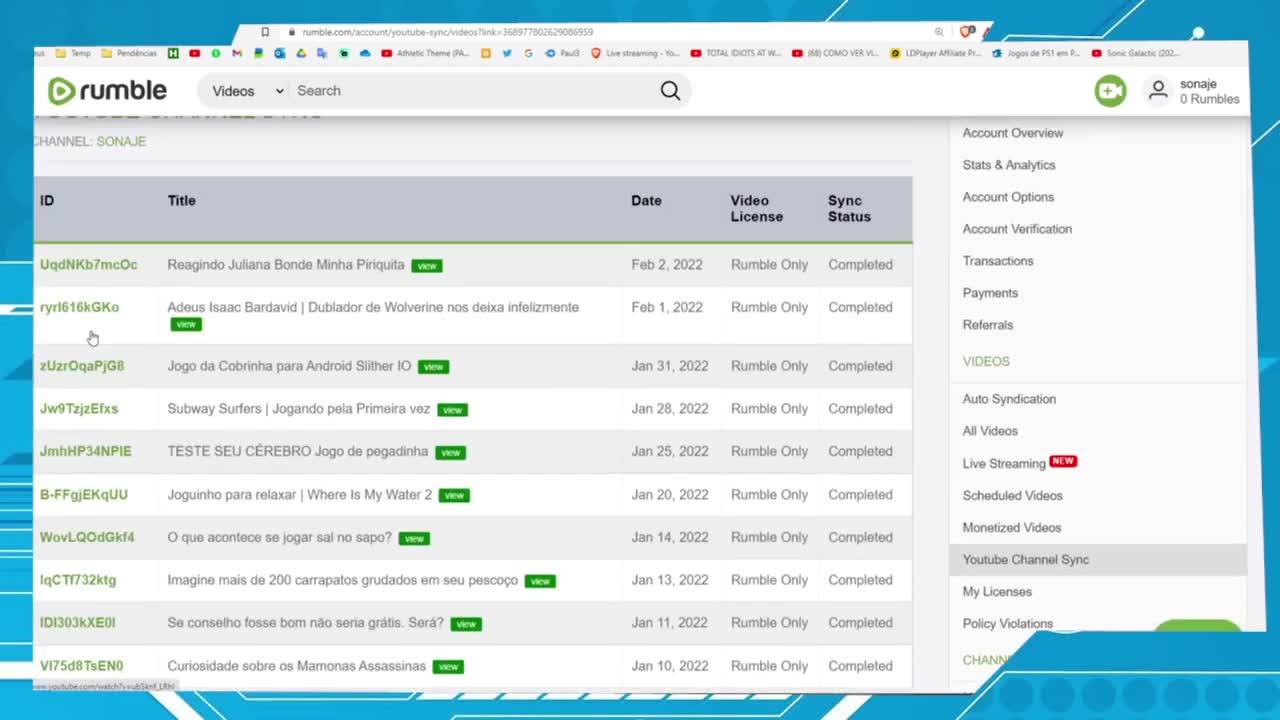This screenshot has height=720, width=1280.
Task: Open All Videos in sidebar
Action: pos(990,431)
